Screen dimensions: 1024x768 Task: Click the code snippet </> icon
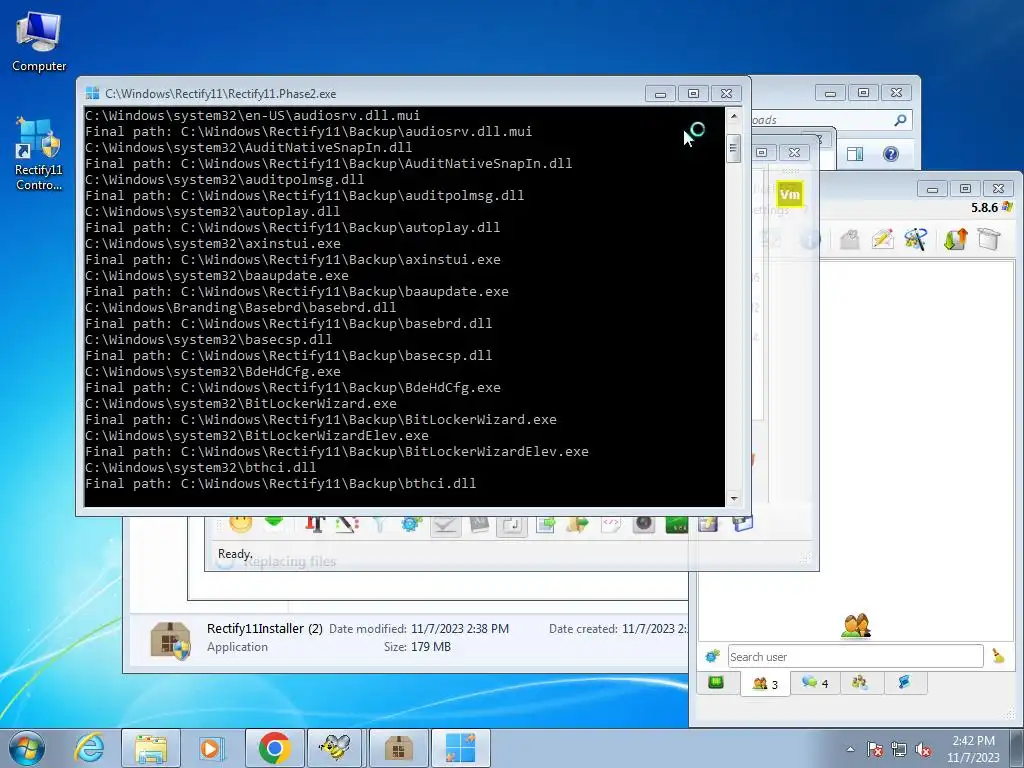611,524
